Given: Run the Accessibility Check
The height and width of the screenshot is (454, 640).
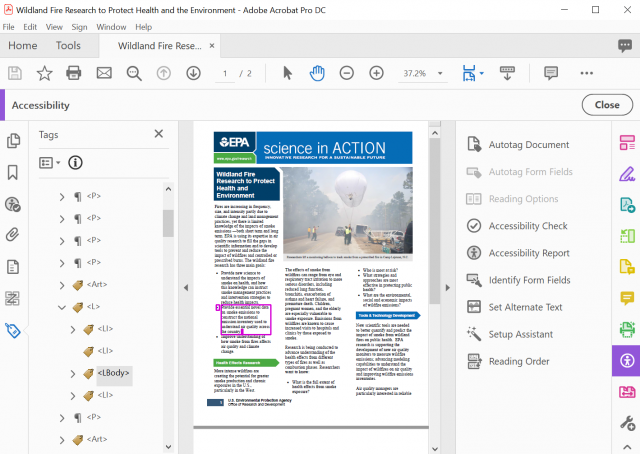Looking at the screenshot, I should coord(527,226).
